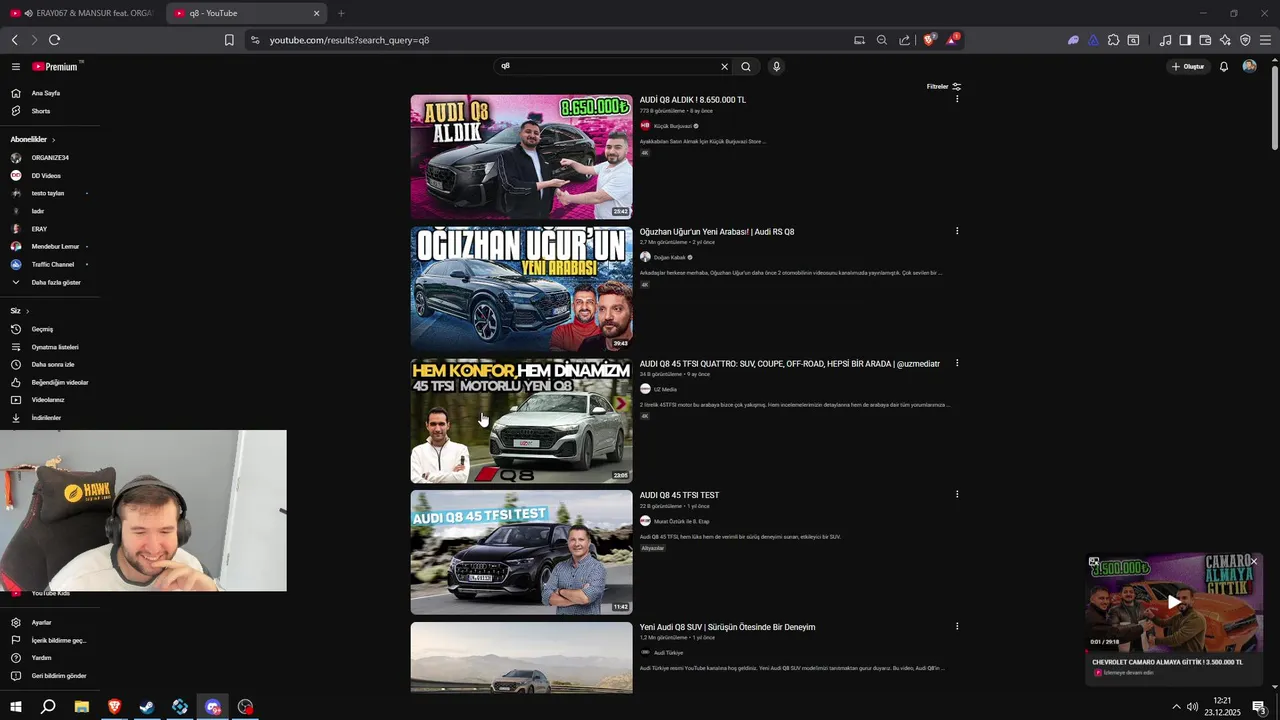Clear the search query with X

725,67
